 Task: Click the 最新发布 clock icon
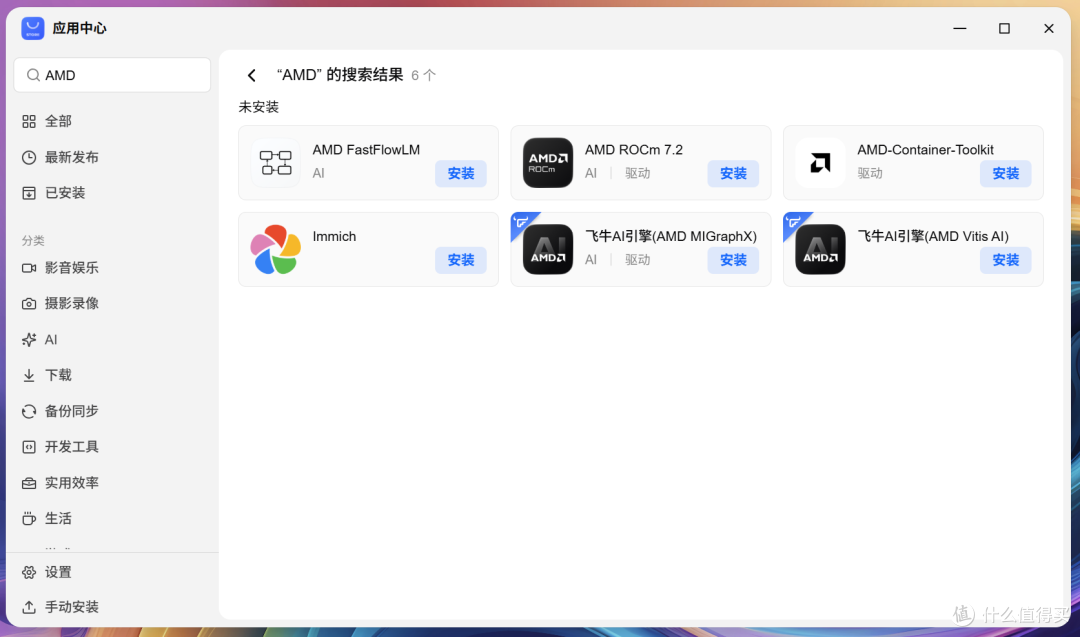coord(29,157)
